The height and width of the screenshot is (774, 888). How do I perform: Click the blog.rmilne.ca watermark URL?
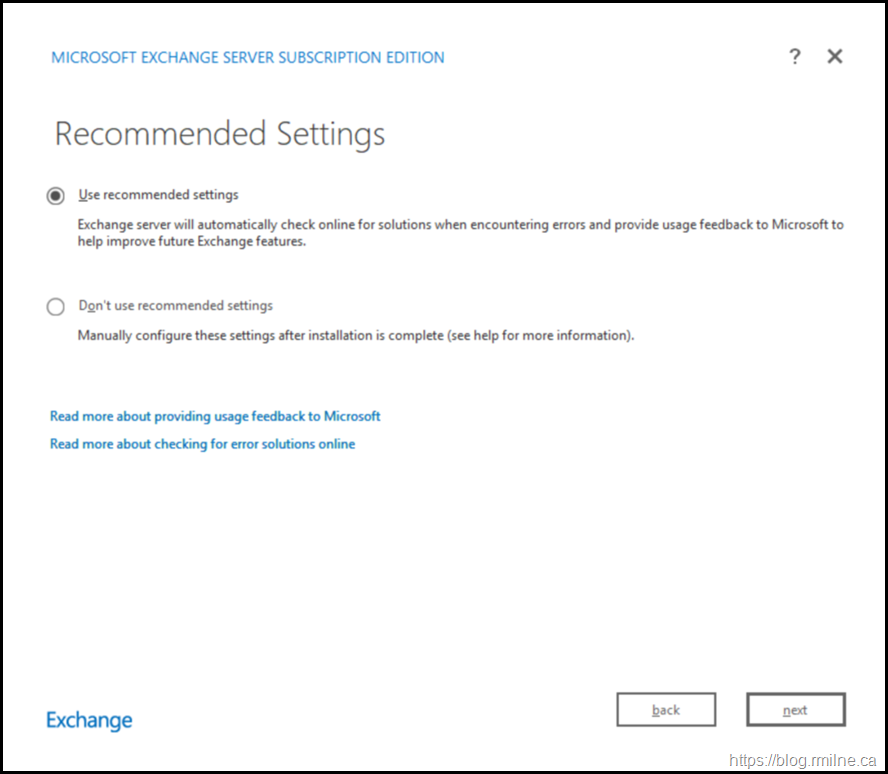coord(803,761)
